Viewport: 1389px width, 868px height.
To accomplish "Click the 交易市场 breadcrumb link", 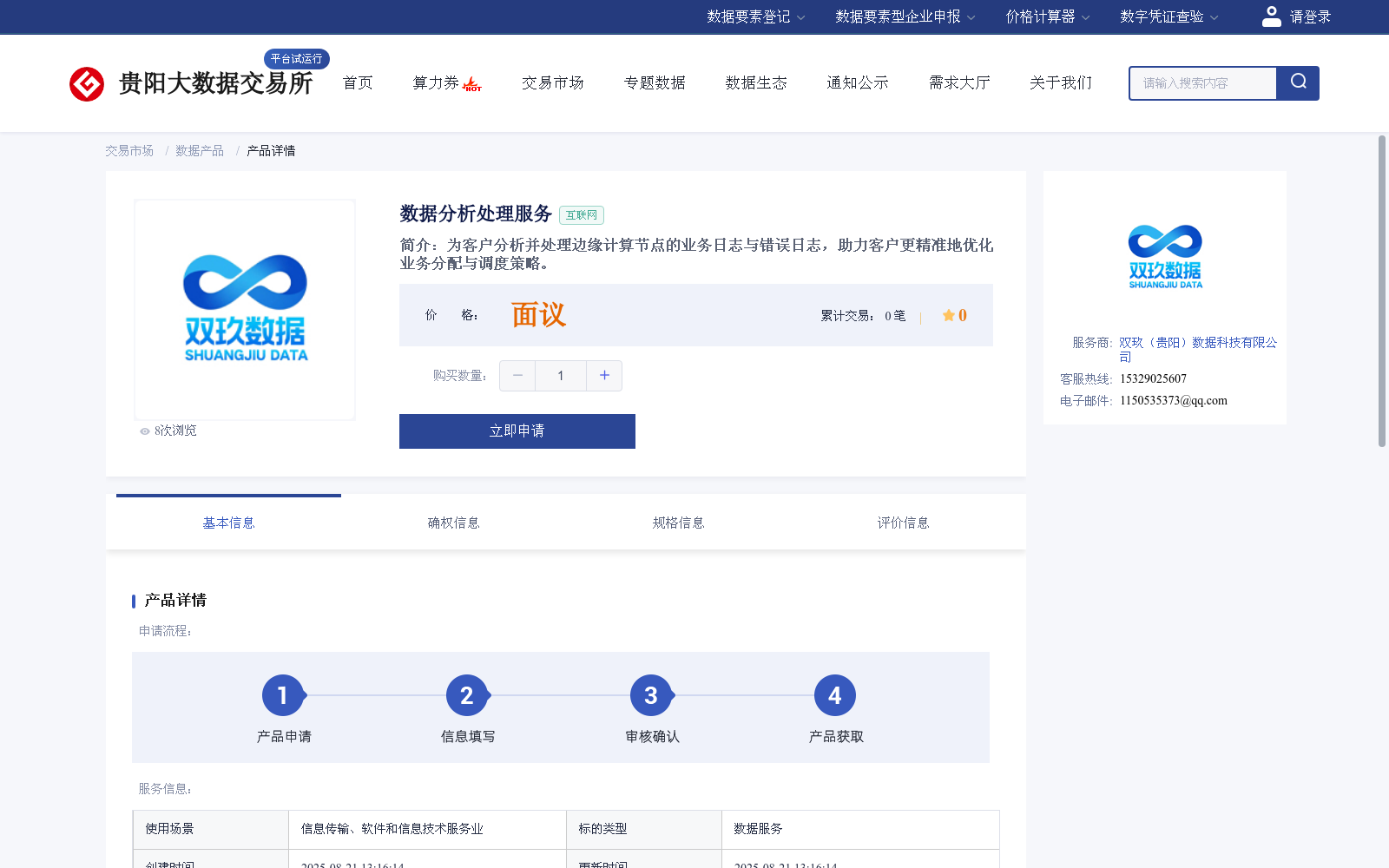I will [129, 151].
